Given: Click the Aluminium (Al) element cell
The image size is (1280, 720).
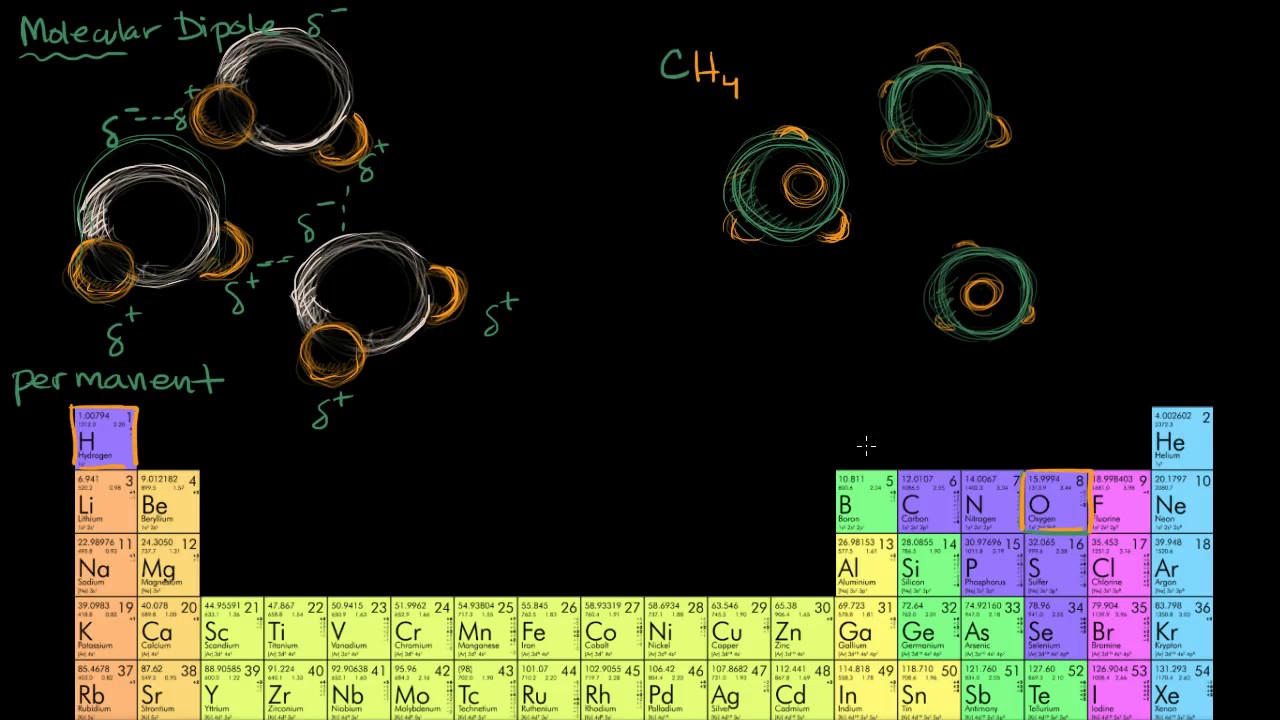Looking at the screenshot, I should [866, 564].
